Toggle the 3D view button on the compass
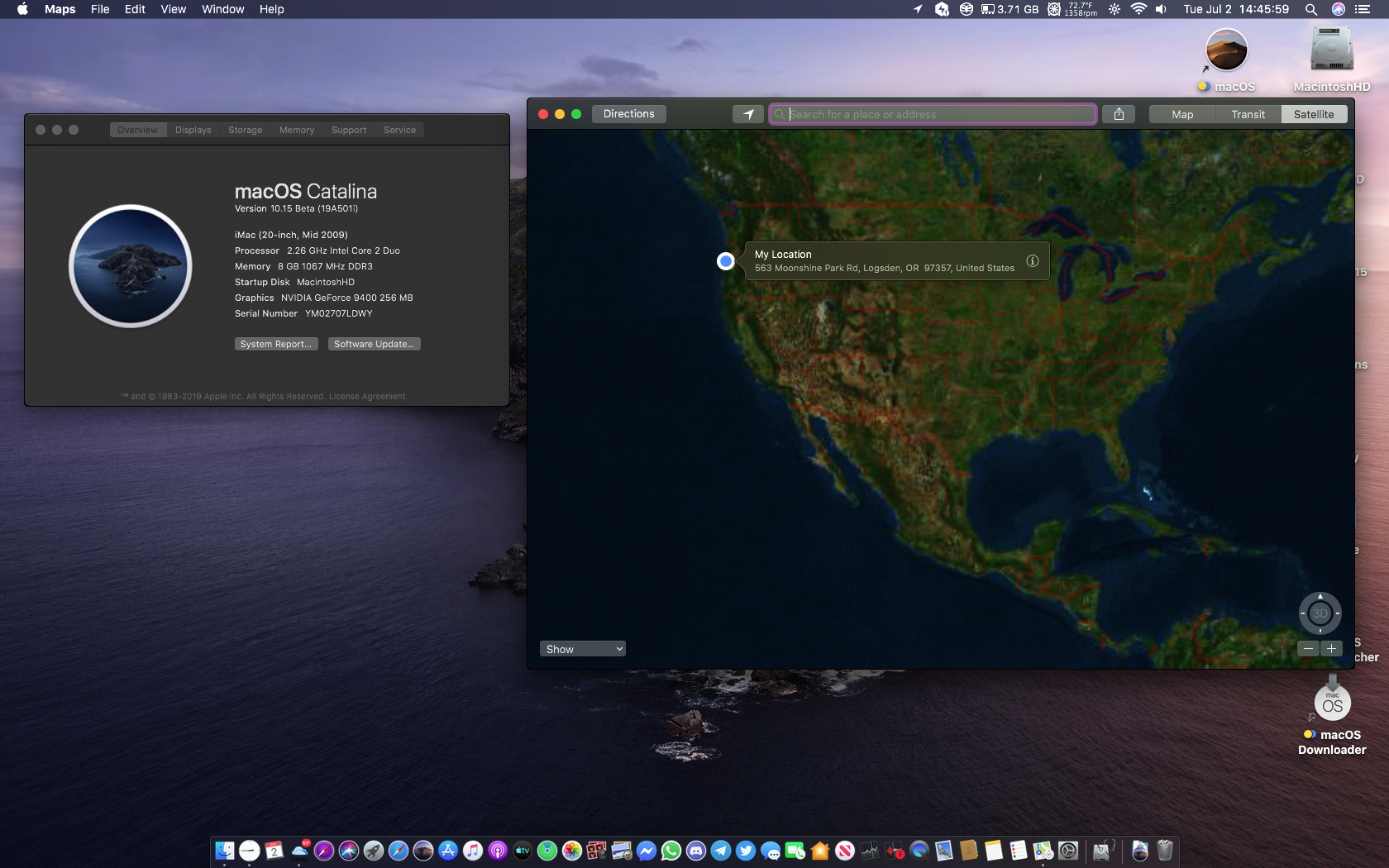1389x868 pixels. pos(1320,613)
